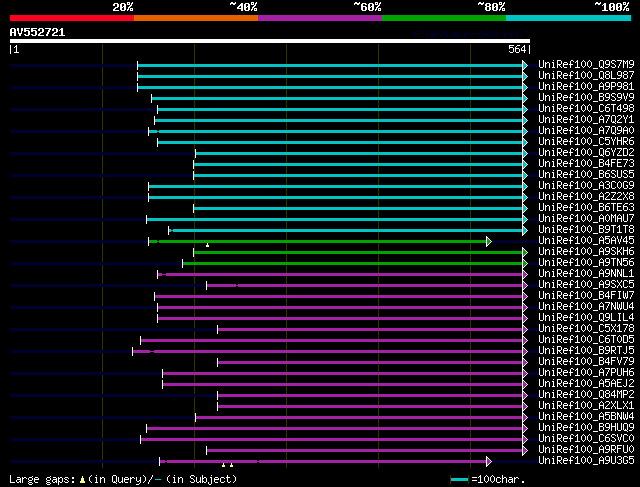Click the cyan ~100% identity legend segment

[569, 18]
